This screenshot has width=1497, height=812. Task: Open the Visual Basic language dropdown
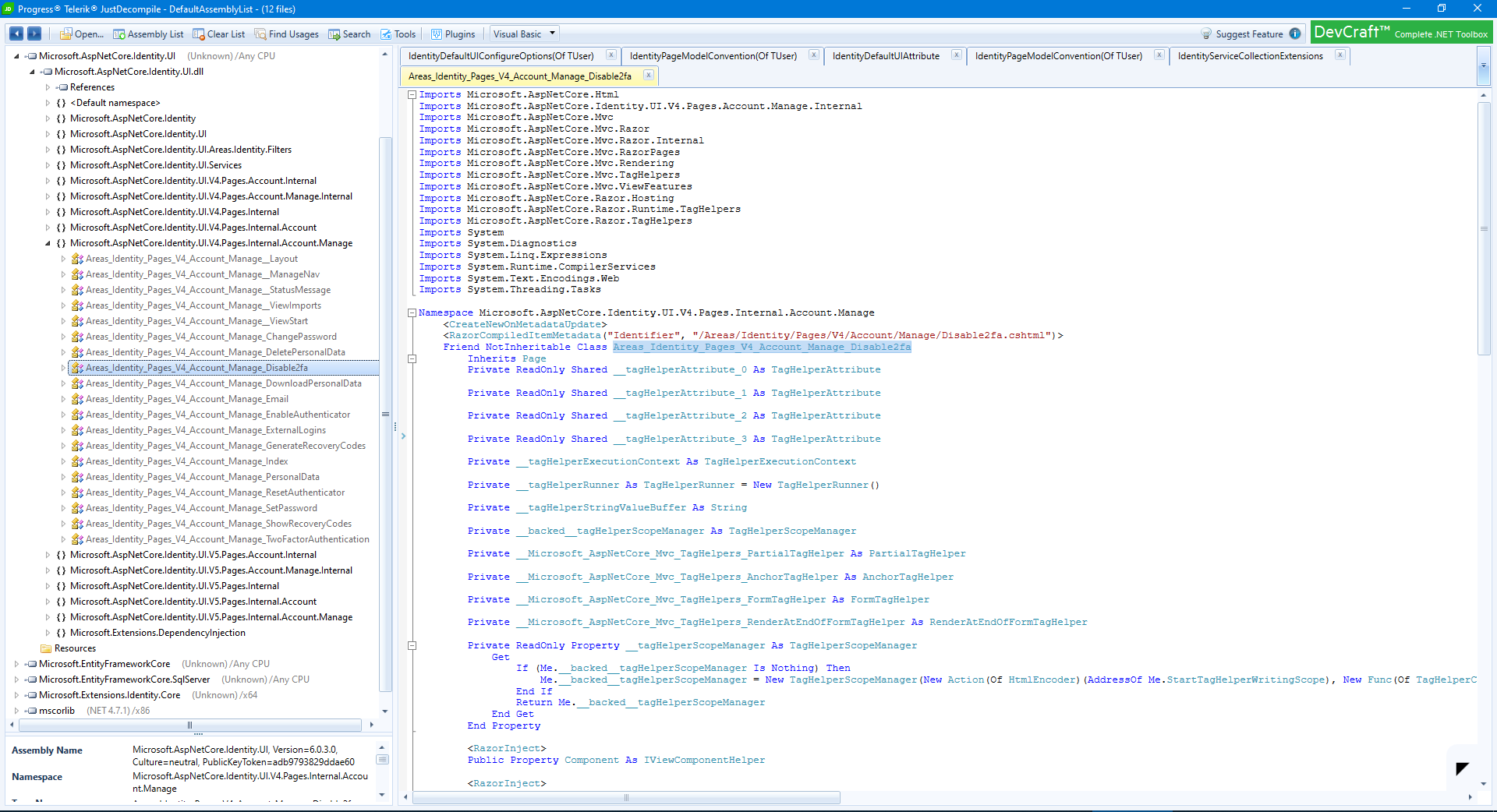pyautogui.click(x=524, y=34)
